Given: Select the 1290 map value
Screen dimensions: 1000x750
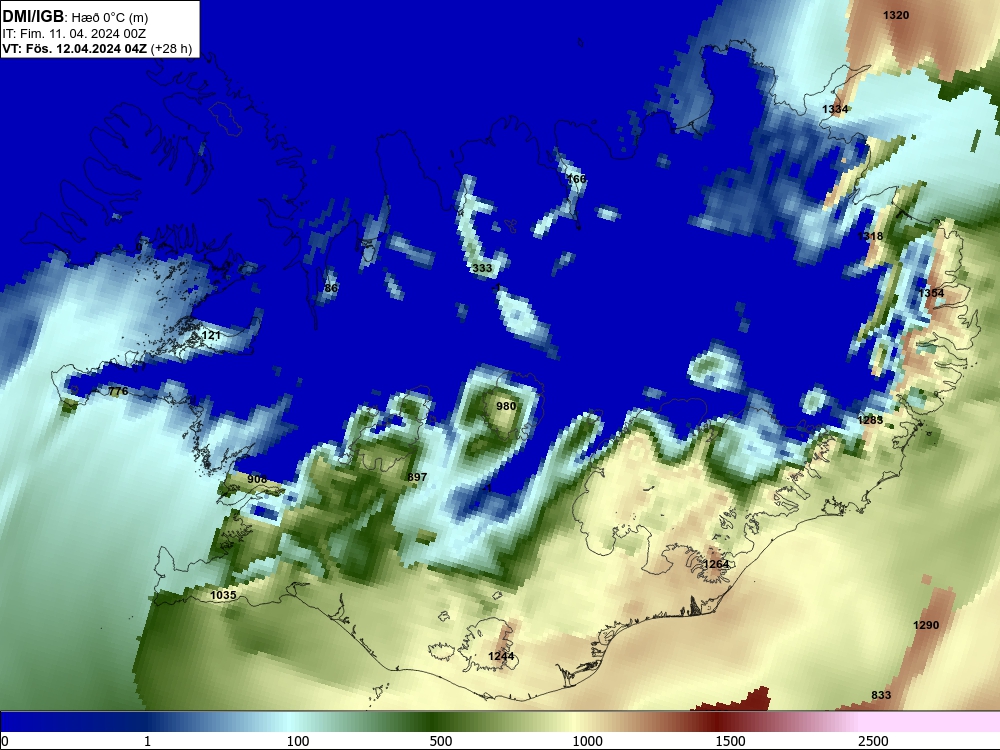Looking at the screenshot, I should (x=926, y=625).
